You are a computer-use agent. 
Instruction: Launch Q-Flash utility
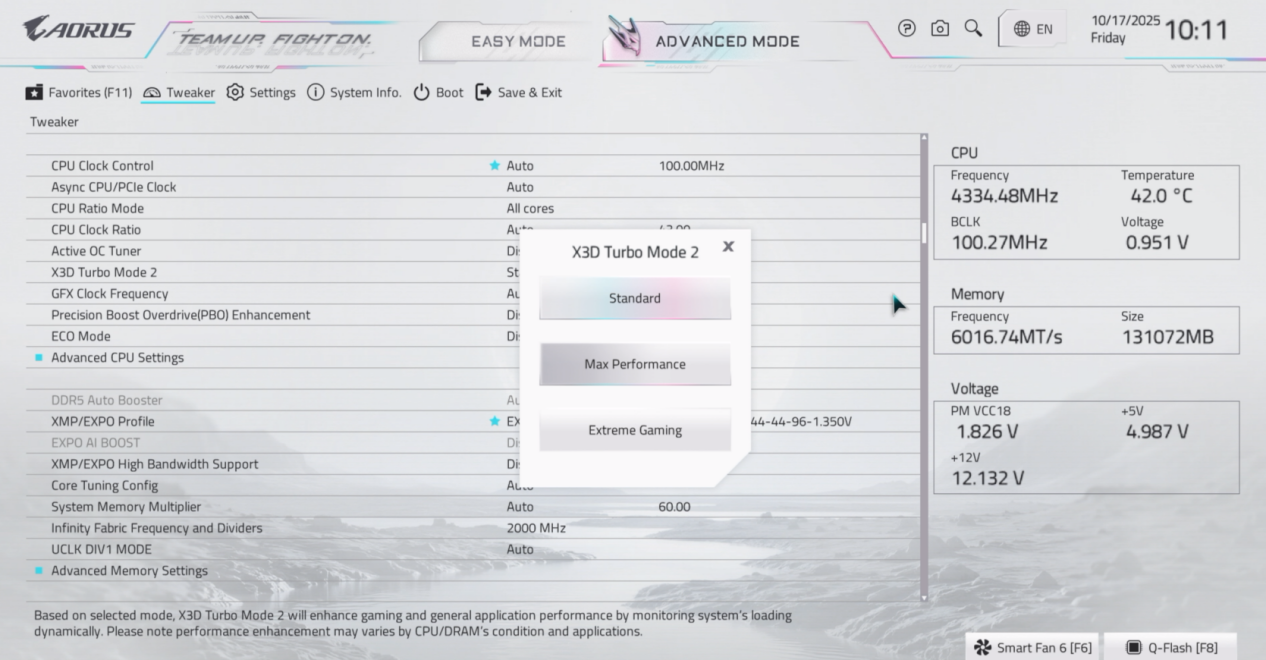pyautogui.click(x=1171, y=647)
